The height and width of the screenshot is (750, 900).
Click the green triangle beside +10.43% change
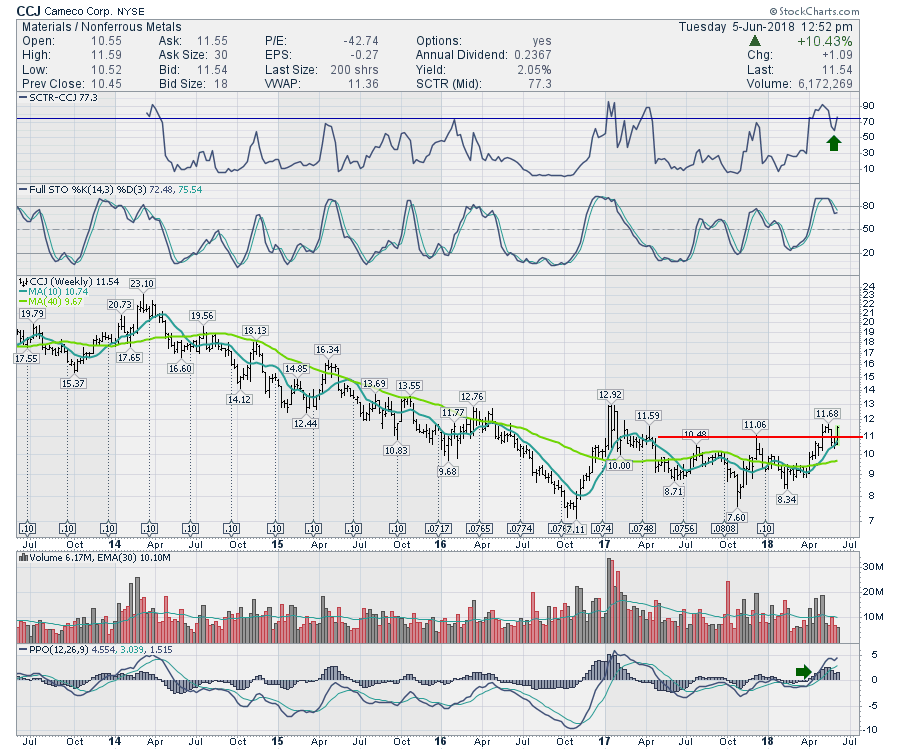click(754, 40)
